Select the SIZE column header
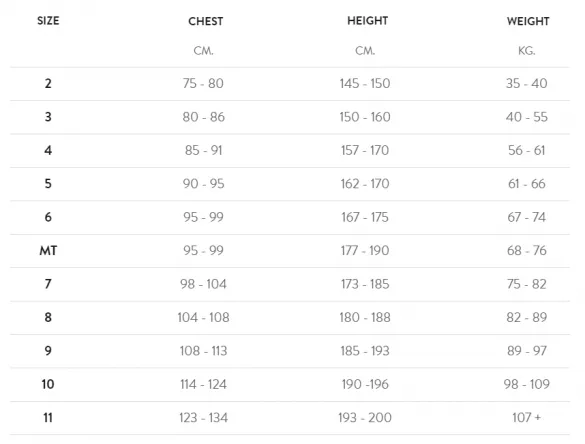This screenshot has height=444, width=585. [48, 21]
